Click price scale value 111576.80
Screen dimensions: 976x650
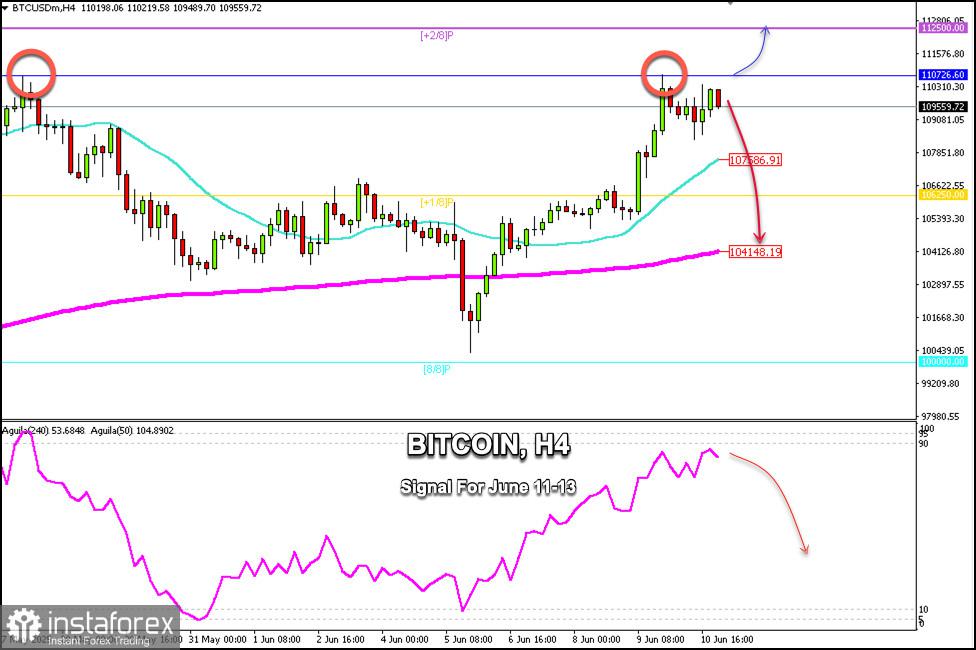coord(943,54)
